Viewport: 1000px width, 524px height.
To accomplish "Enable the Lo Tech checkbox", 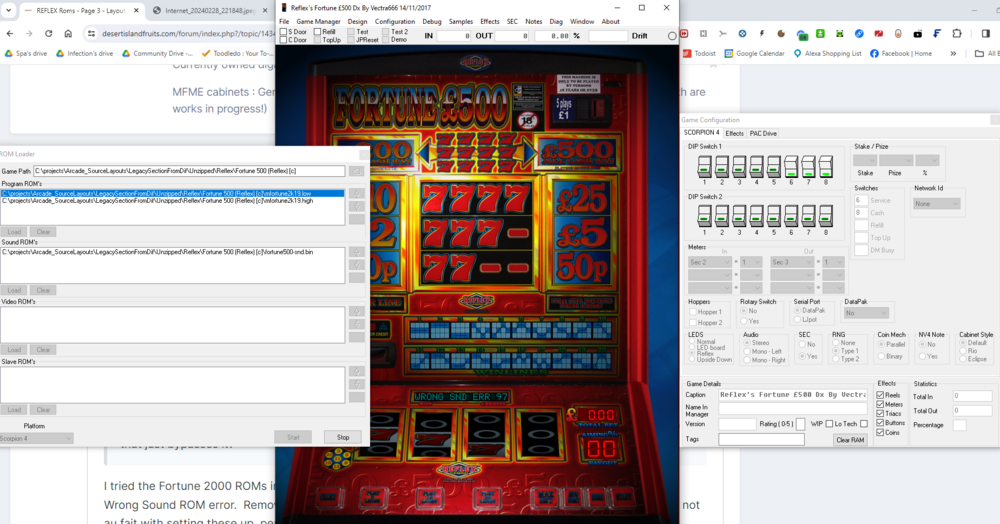I will (864, 424).
